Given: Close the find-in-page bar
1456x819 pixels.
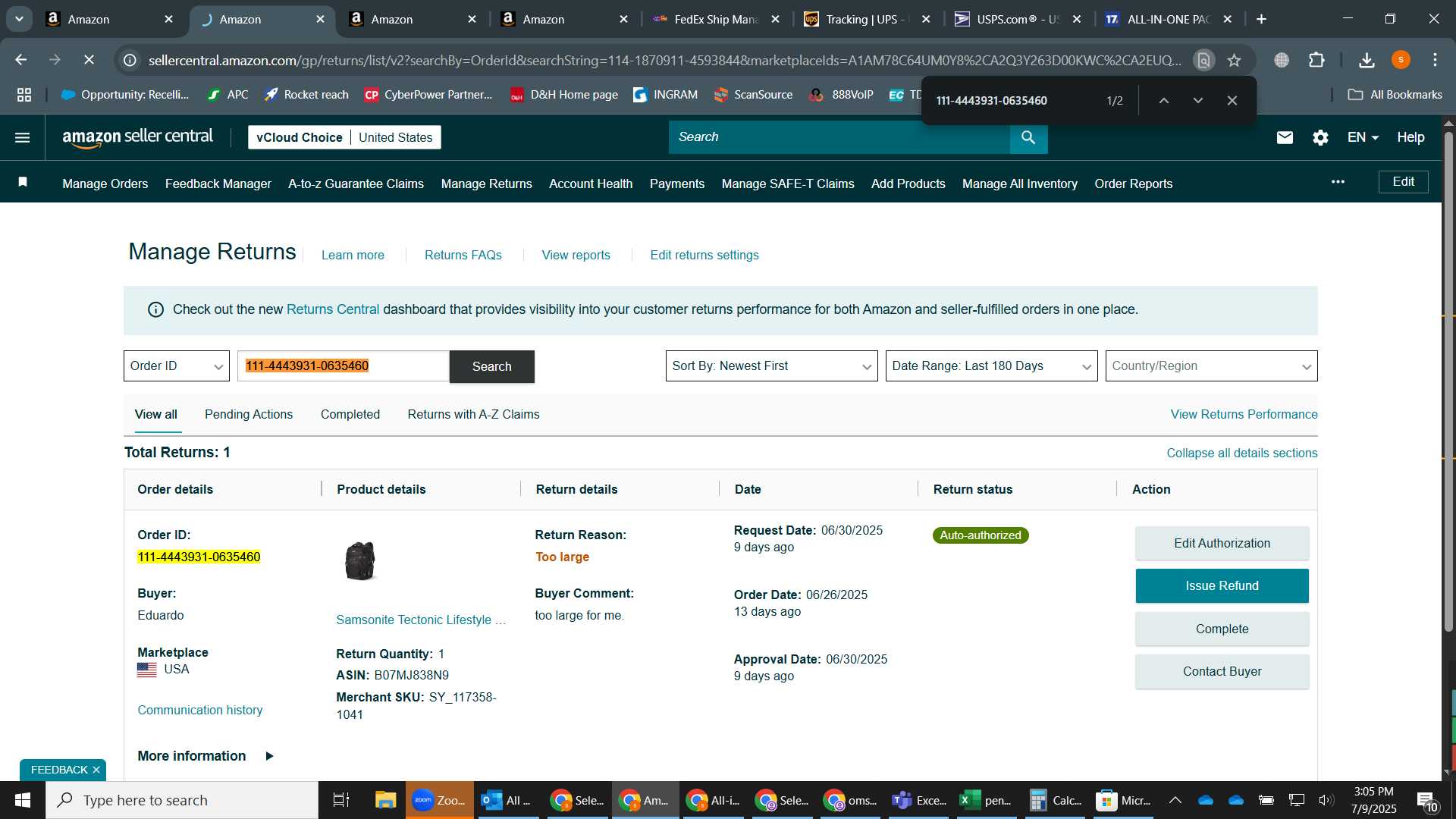Looking at the screenshot, I should point(1232,100).
